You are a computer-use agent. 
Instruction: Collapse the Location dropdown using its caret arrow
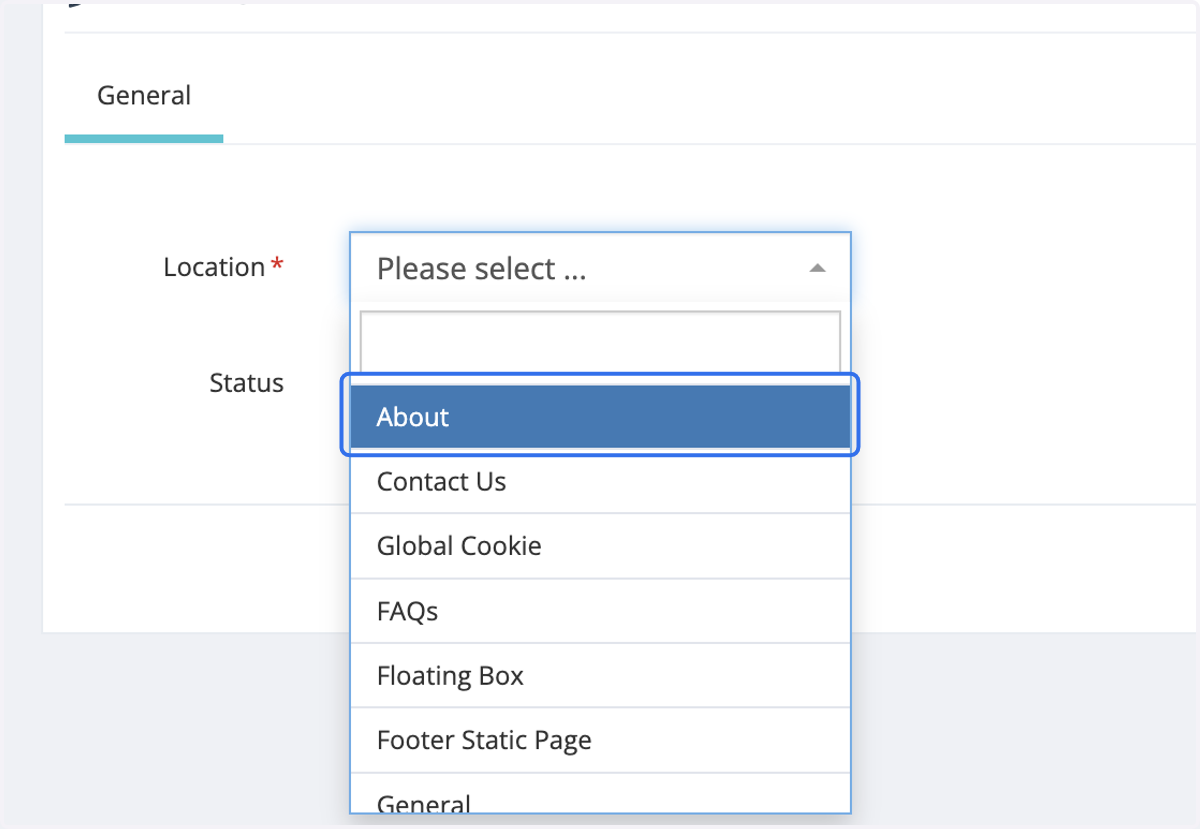click(817, 268)
